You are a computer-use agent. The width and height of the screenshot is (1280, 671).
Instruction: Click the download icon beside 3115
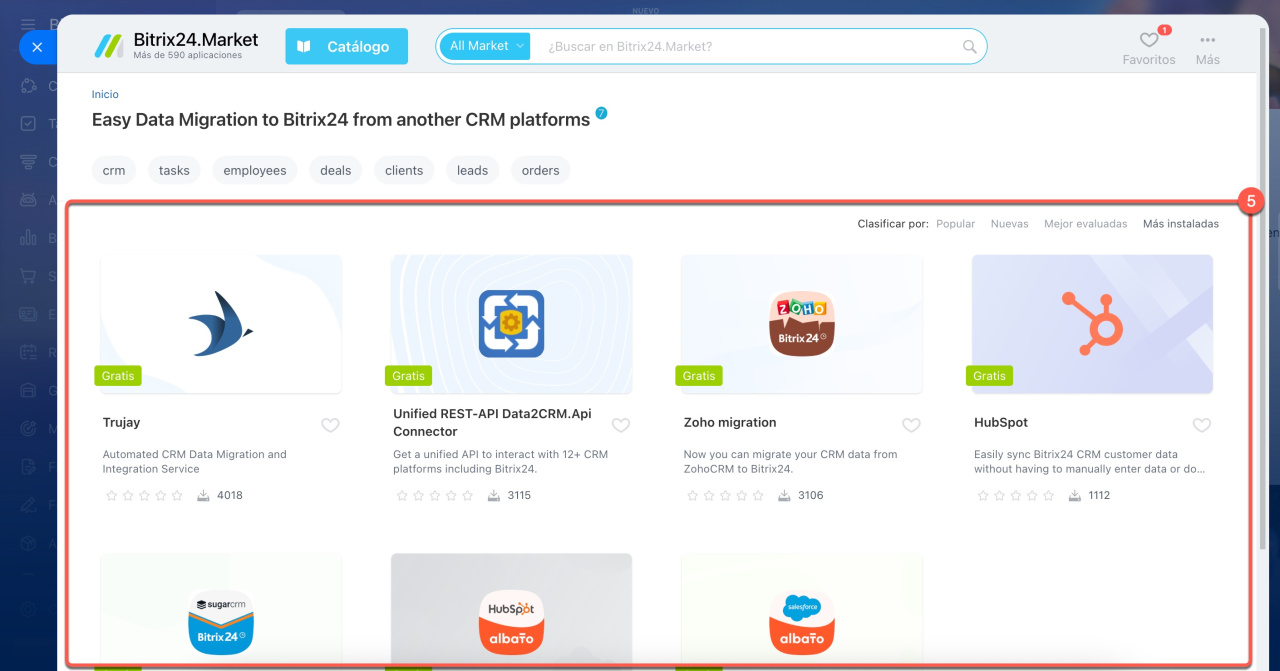pyautogui.click(x=494, y=495)
